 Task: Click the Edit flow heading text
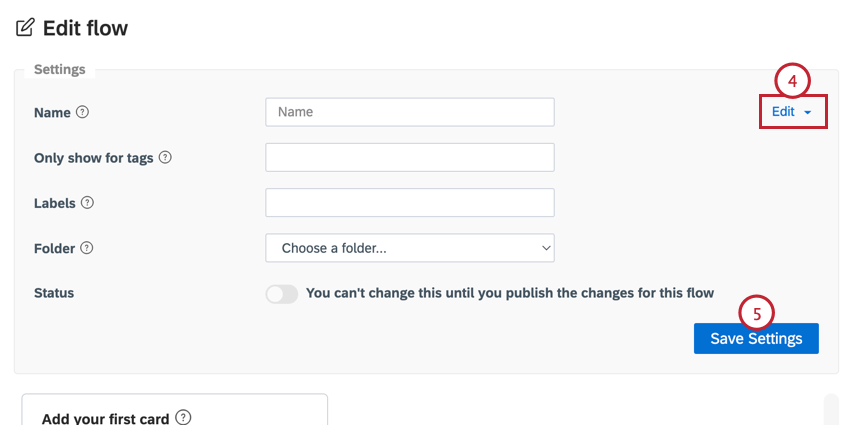click(85, 28)
